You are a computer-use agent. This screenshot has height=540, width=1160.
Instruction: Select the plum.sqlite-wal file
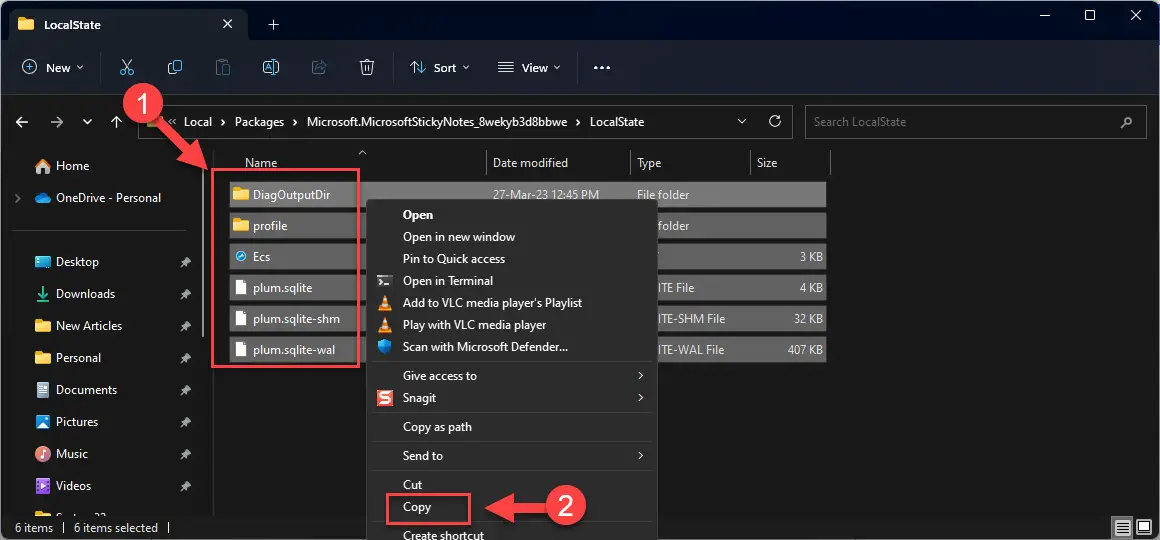[294, 350]
